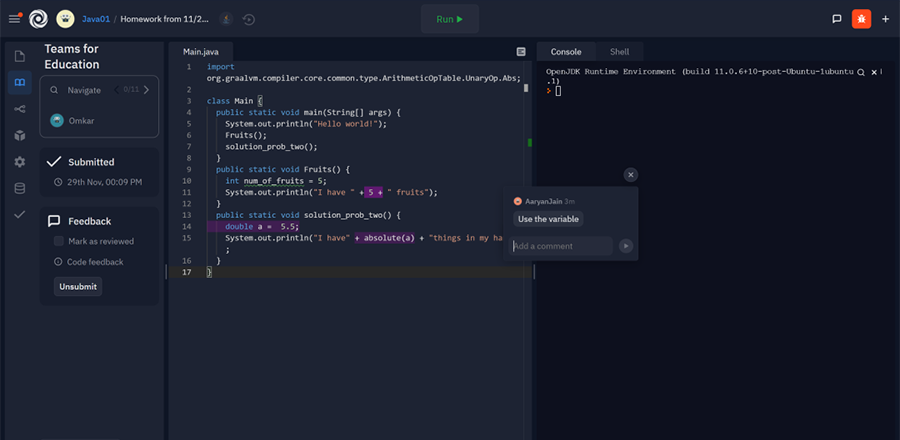Open the Database sidebar icon
900x440 pixels.
(x=19, y=188)
